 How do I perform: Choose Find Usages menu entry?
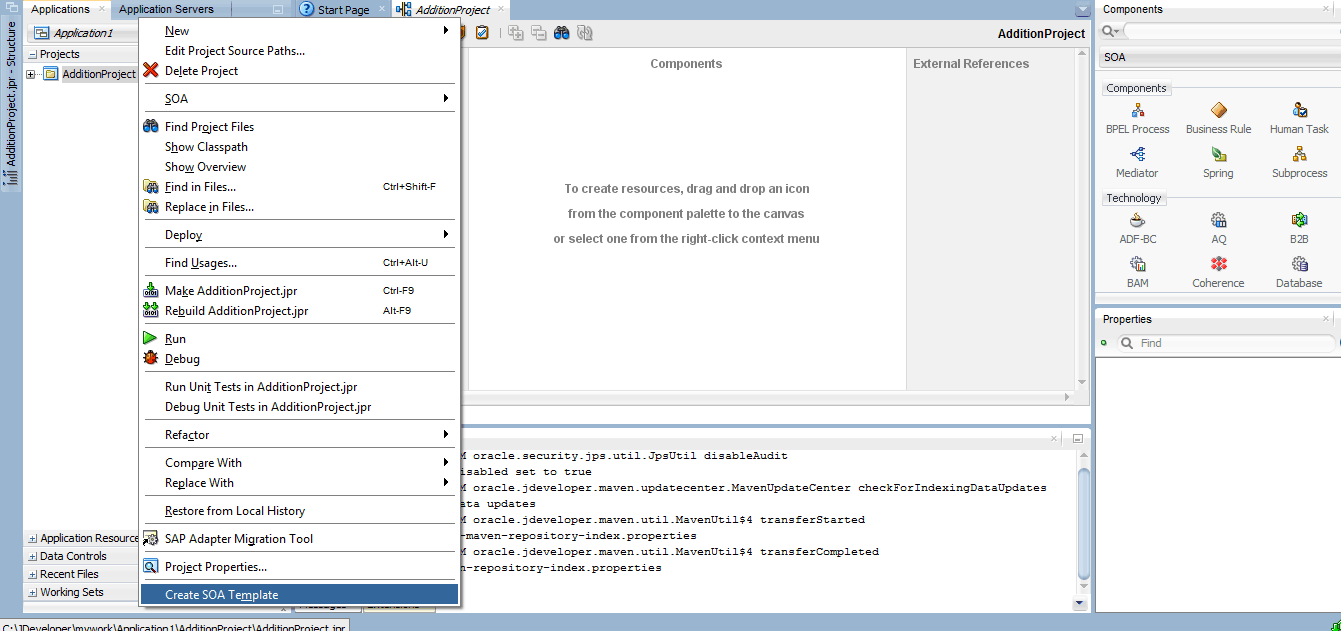tap(299, 262)
